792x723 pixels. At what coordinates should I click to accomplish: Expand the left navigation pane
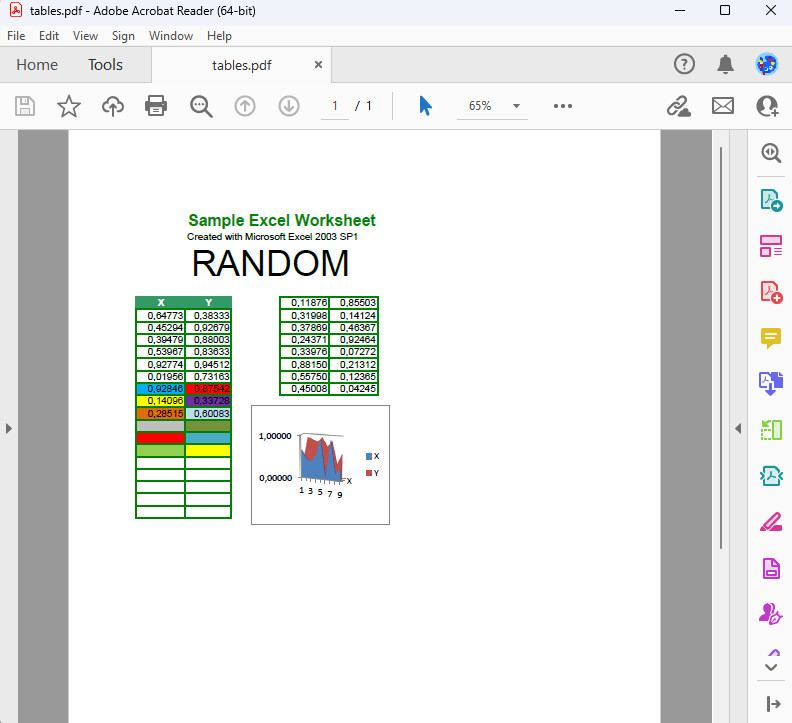pos(9,428)
